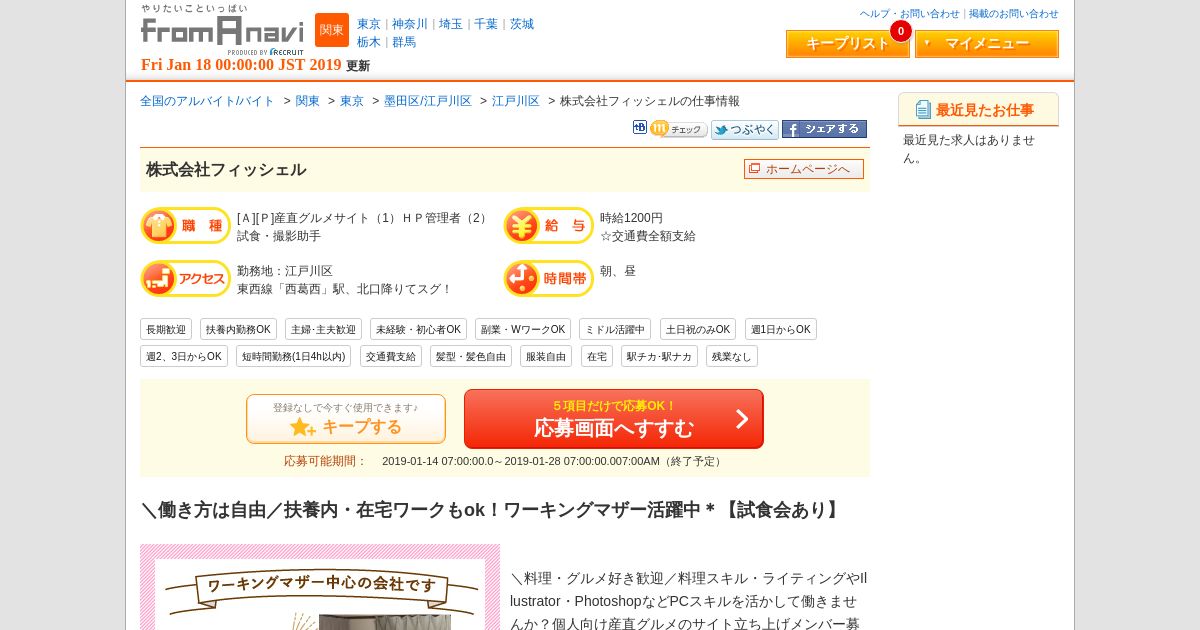This screenshot has width=1200, height=630.
Task: Open the 掲載のお問い合わせ link
Action: (x=1014, y=14)
